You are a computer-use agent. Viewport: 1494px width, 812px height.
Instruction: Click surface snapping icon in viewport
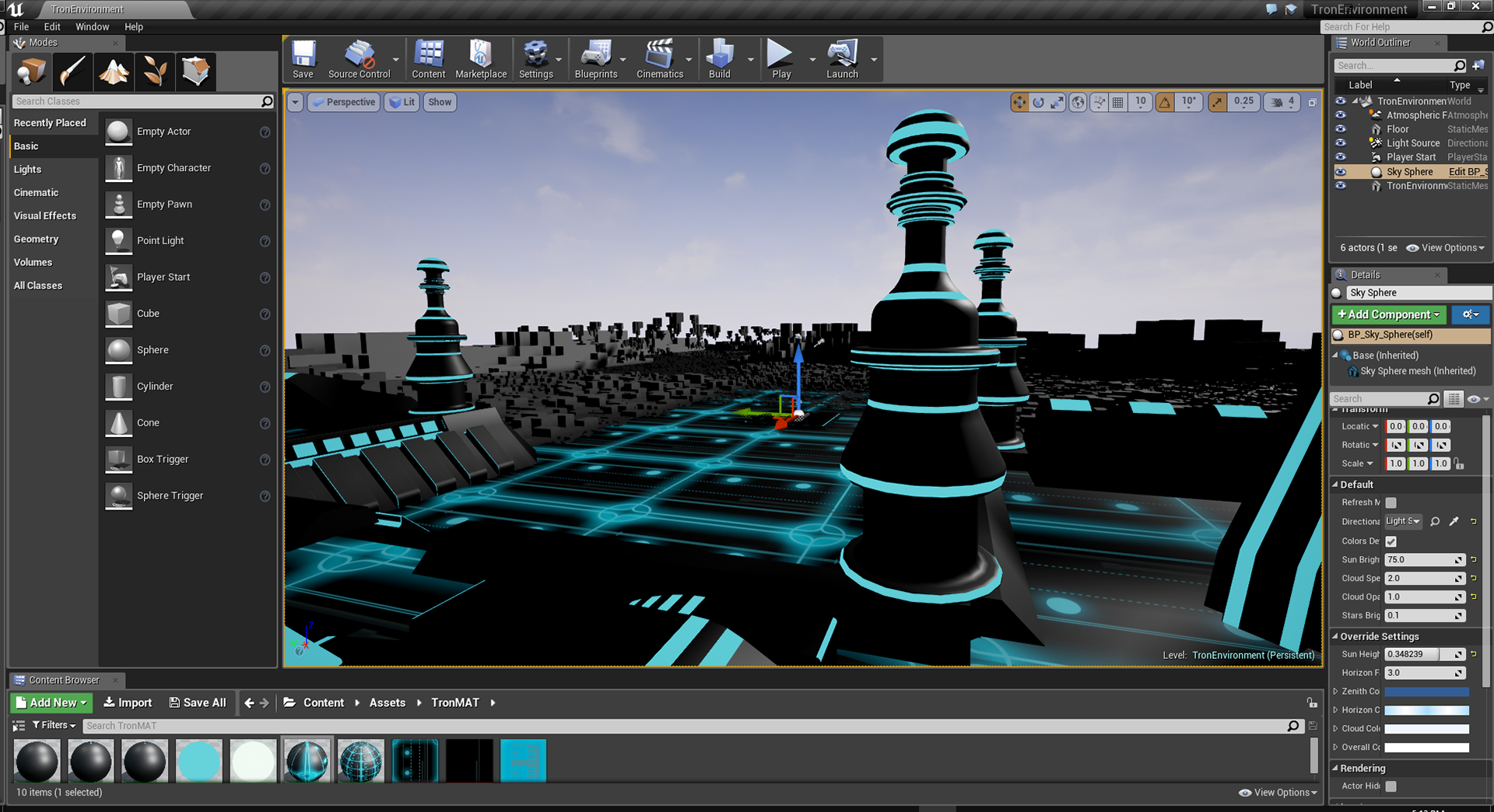click(x=1099, y=102)
